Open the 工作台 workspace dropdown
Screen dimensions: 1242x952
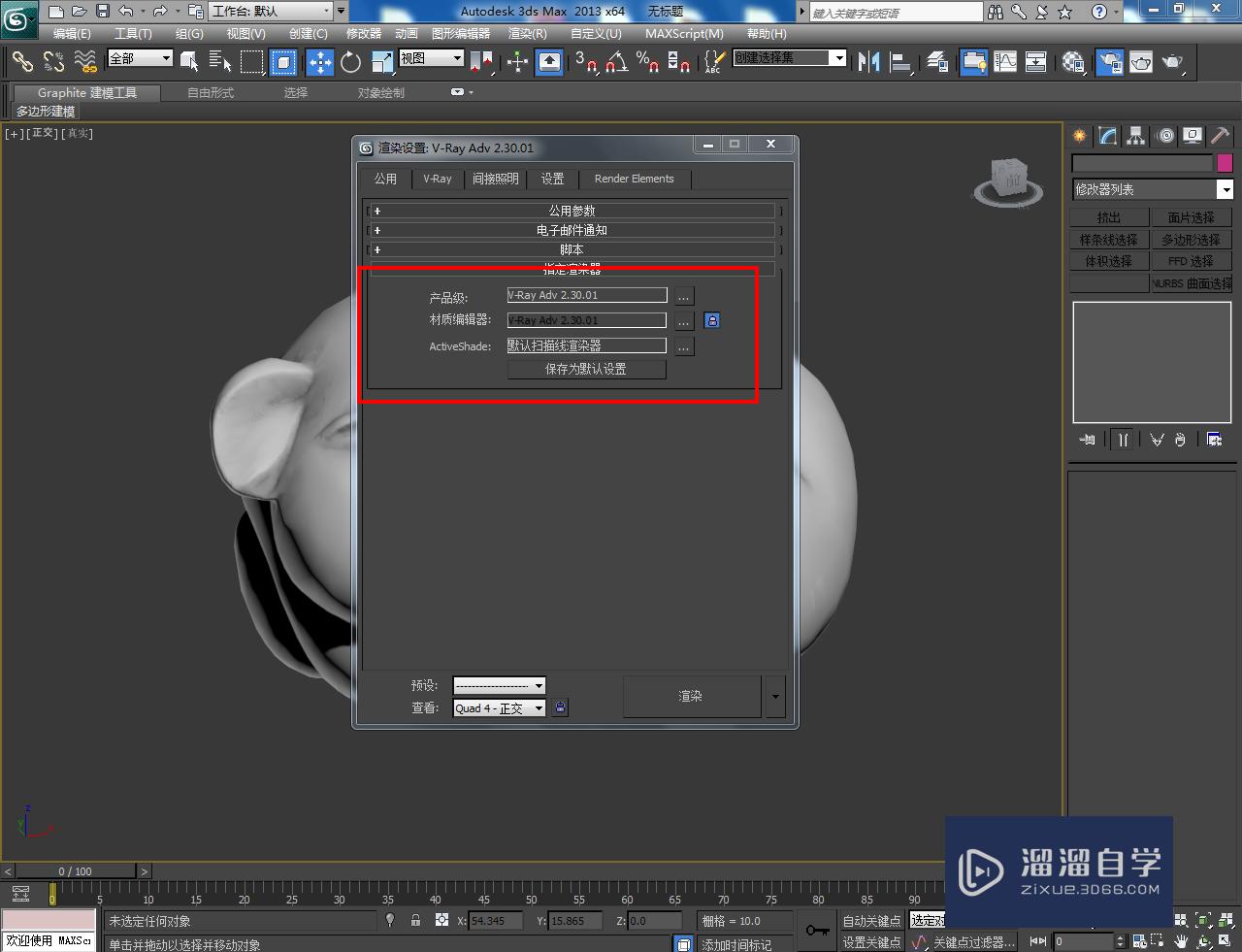click(271, 12)
